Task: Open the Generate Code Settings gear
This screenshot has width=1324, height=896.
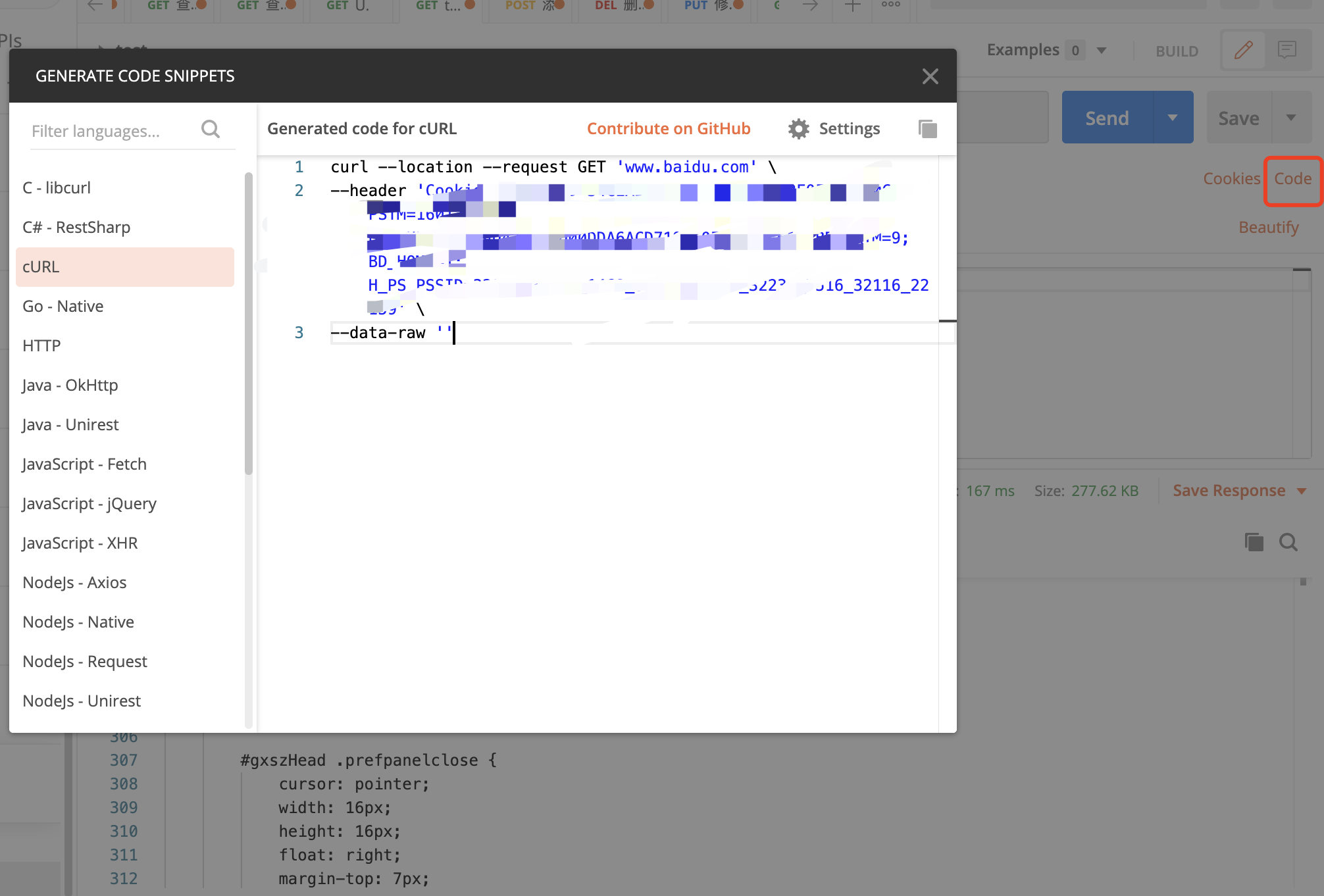Action: 798,128
